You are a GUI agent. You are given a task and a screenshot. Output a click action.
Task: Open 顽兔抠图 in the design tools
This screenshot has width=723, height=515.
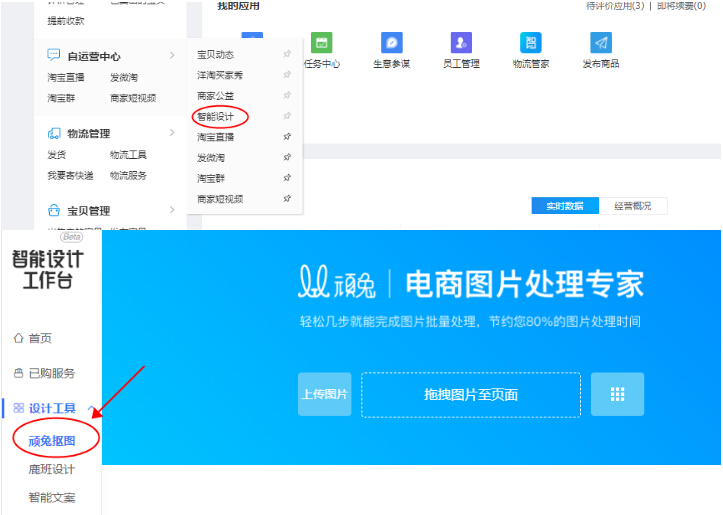click(x=52, y=440)
